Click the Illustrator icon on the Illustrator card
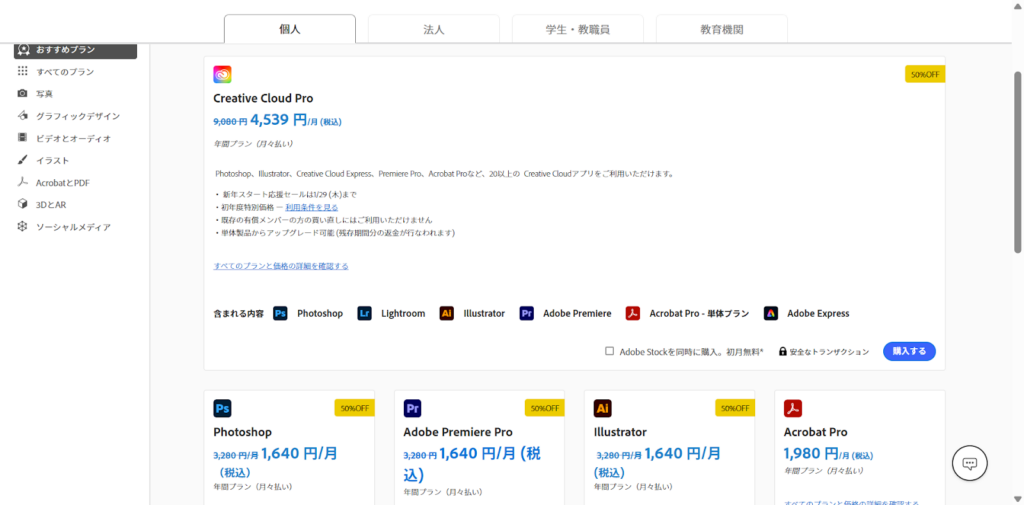Screen dimensions: 1024x505 coord(603,408)
